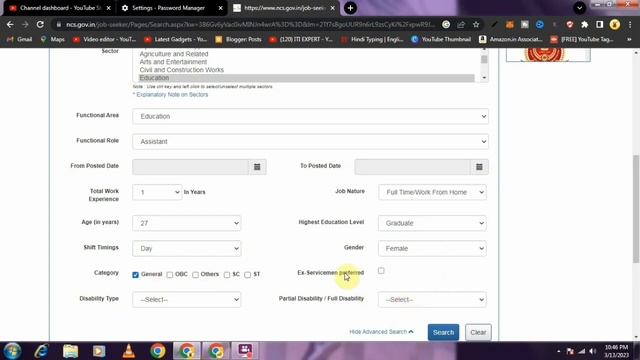
Task: Tick the Ex-Servicemen preferred checkbox
Action: tap(381, 271)
